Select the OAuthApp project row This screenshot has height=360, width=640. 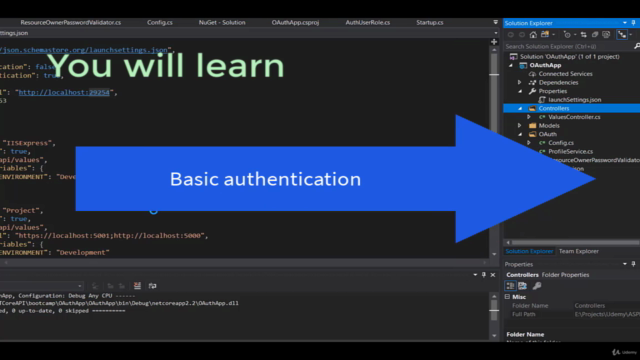pos(545,65)
